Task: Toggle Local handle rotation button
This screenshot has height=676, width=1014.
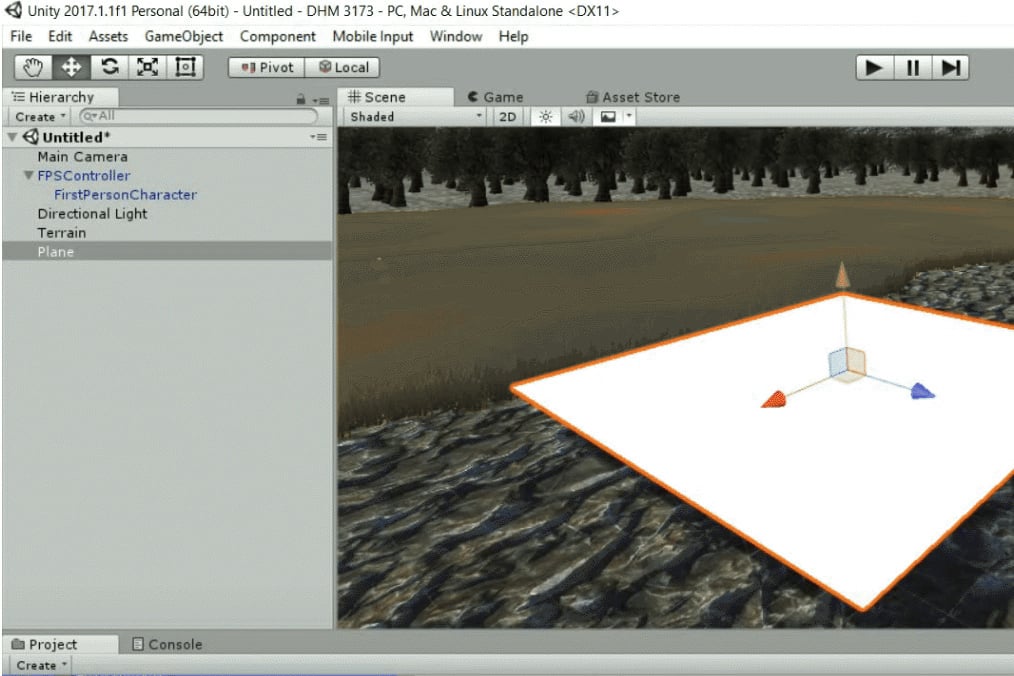Action: [x=343, y=67]
